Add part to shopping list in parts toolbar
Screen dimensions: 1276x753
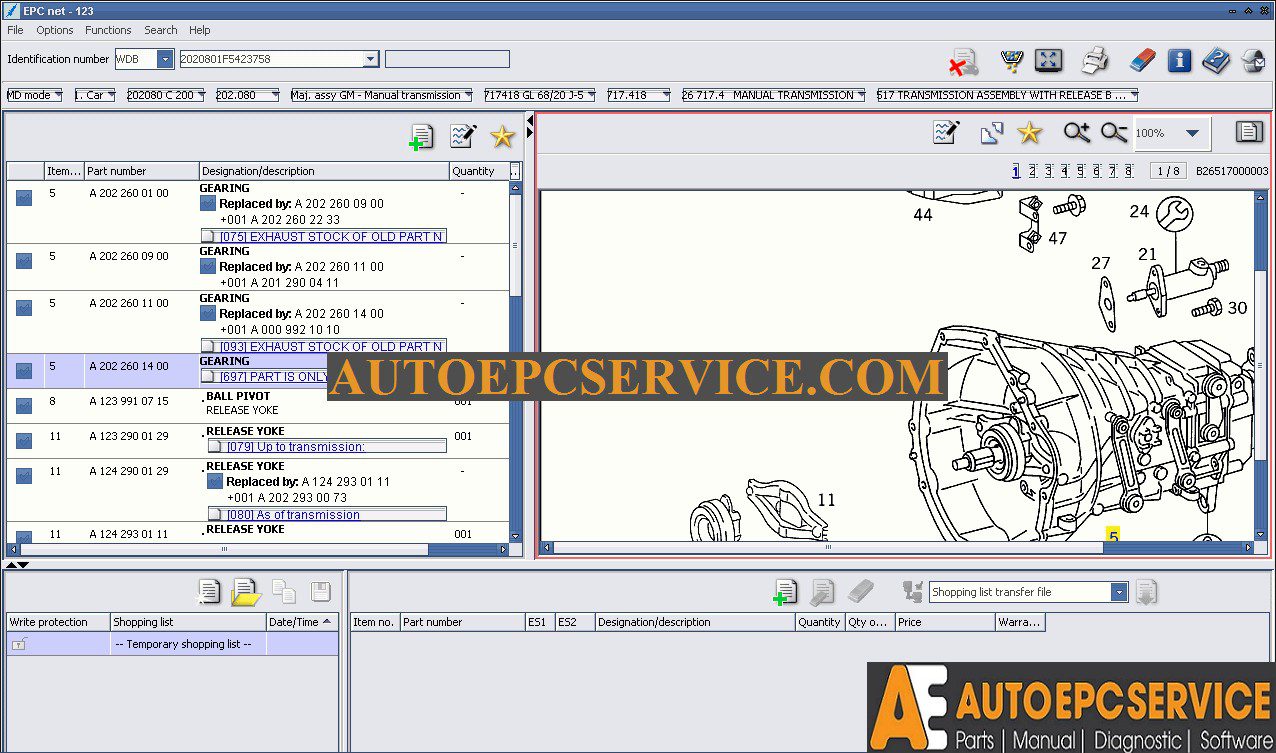click(421, 137)
